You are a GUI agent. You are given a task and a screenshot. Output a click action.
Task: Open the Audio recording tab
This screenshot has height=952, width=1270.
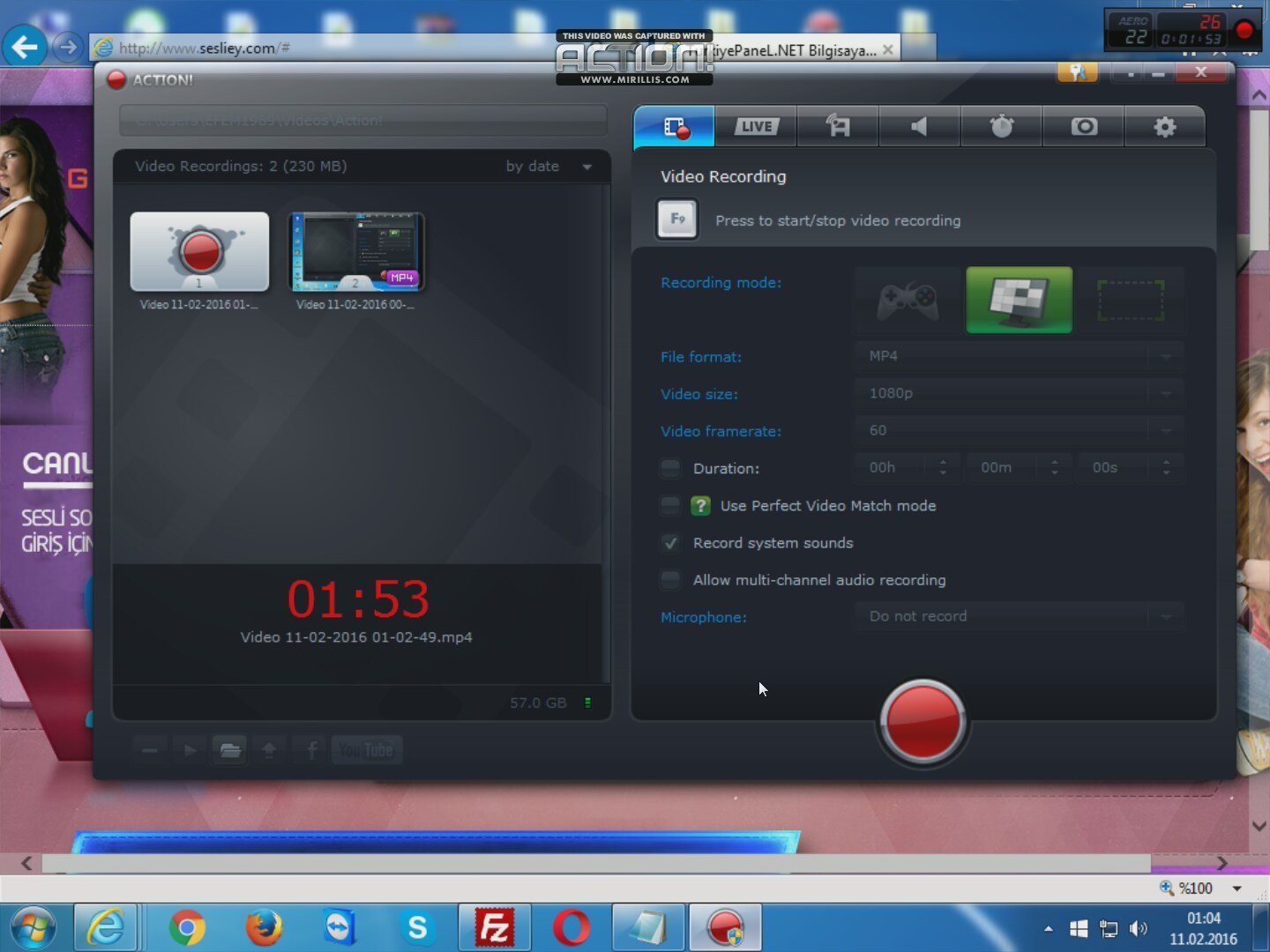coord(919,127)
